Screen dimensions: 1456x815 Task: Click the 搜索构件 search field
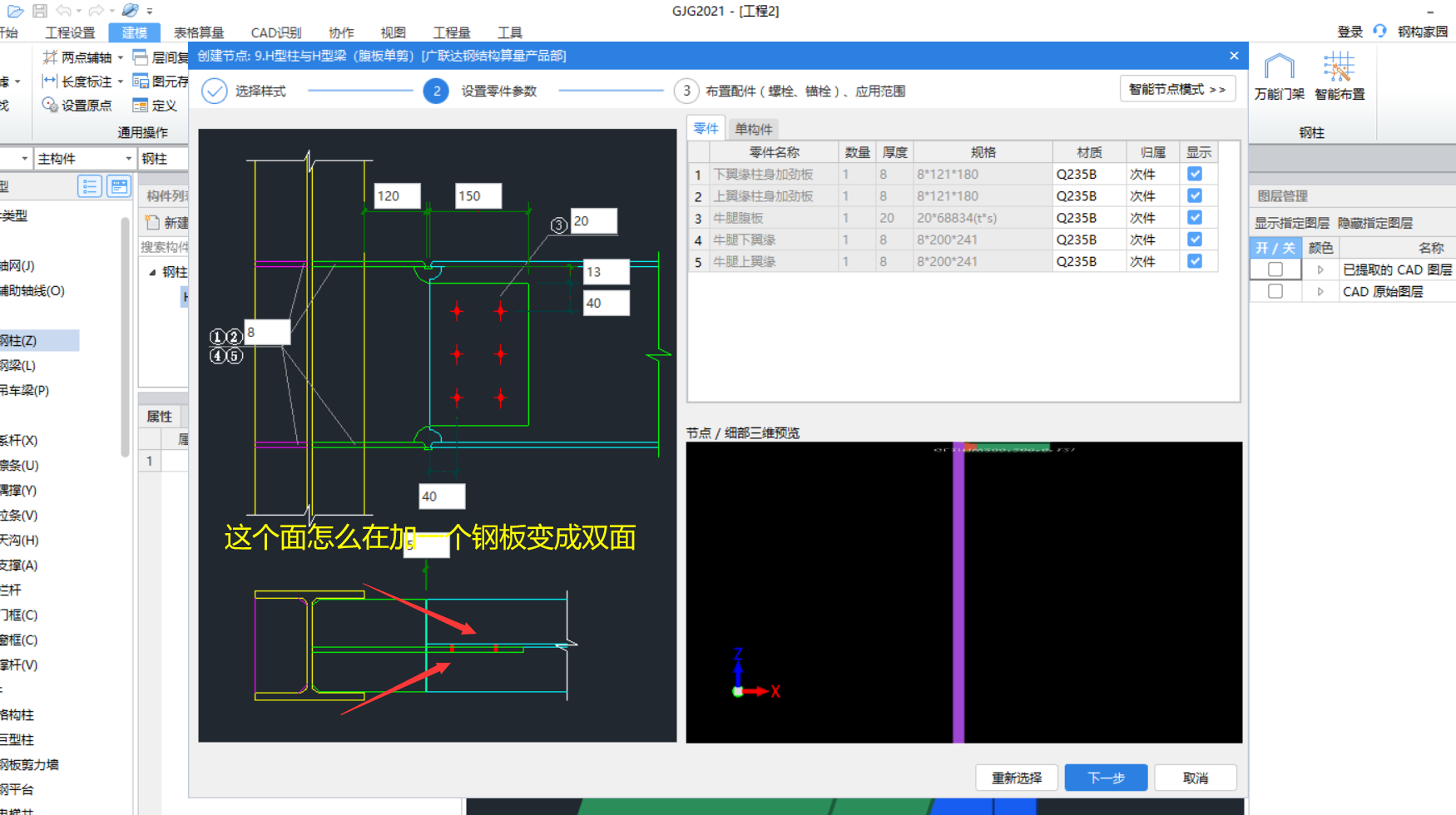pos(164,247)
